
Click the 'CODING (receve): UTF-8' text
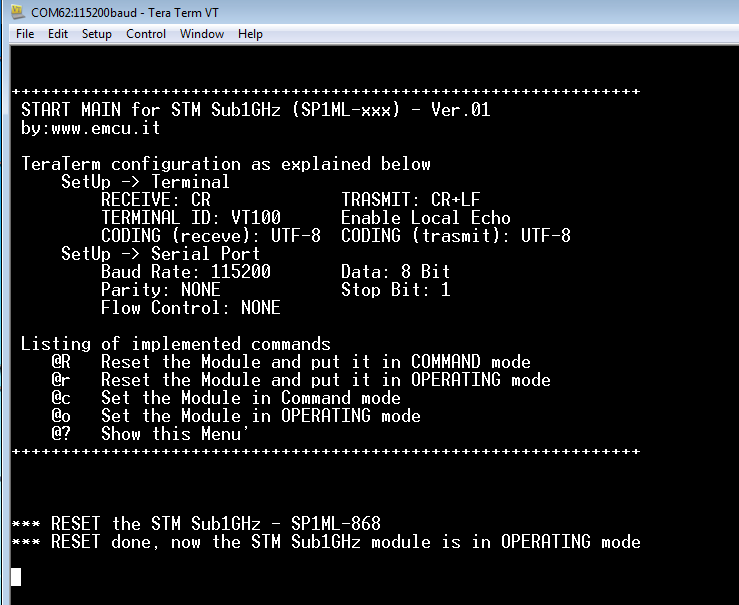tap(211, 236)
